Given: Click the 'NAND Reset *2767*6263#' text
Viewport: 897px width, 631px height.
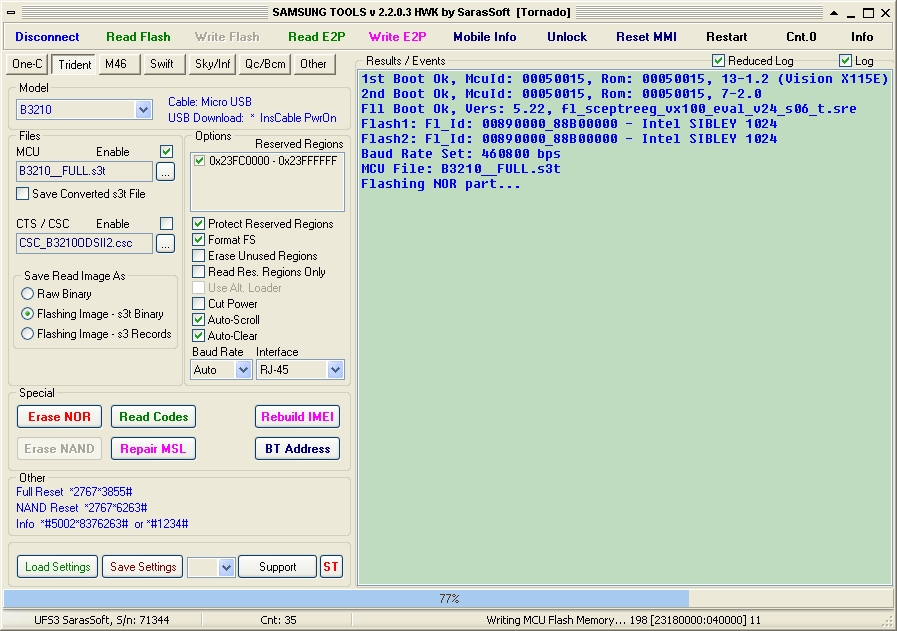Looking at the screenshot, I should pos(82,508).
